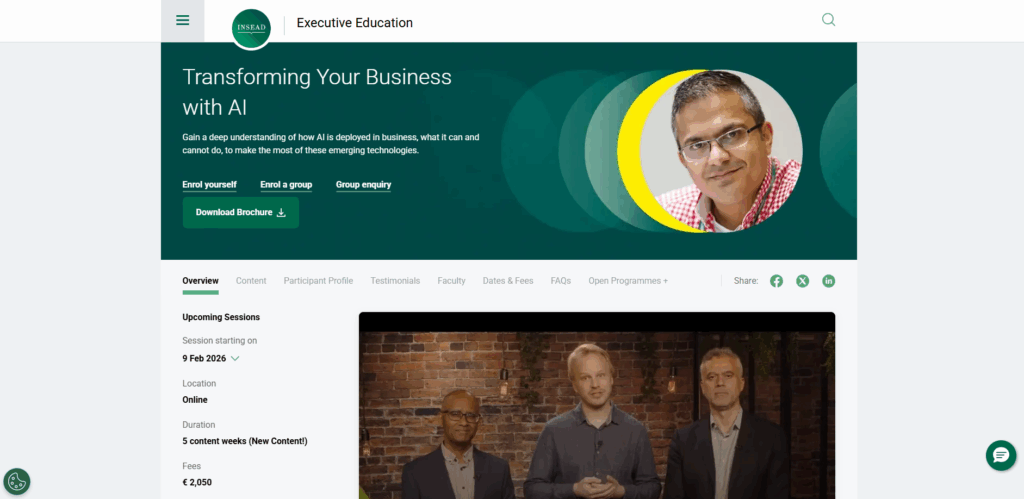The image size is (1024, 499).
Task: Go to the Participant Profile tab
Action: tap(318, 281)
